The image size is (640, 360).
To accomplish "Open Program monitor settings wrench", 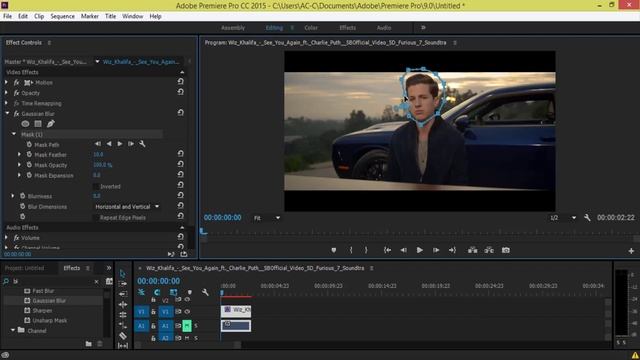I will (587, 218).
